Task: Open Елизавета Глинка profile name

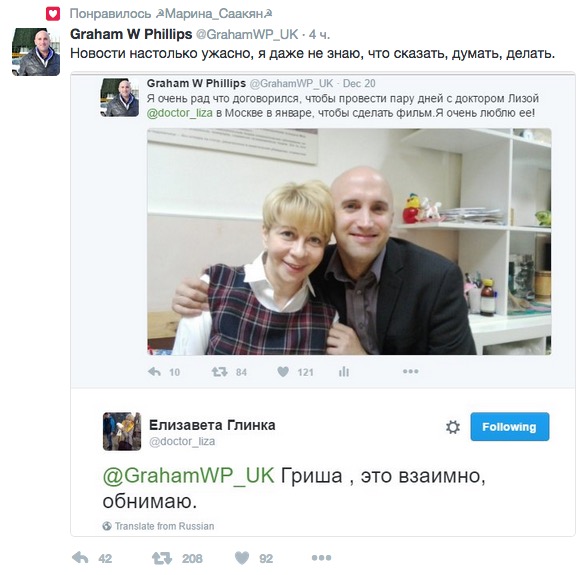Action: tap(212, 425)
